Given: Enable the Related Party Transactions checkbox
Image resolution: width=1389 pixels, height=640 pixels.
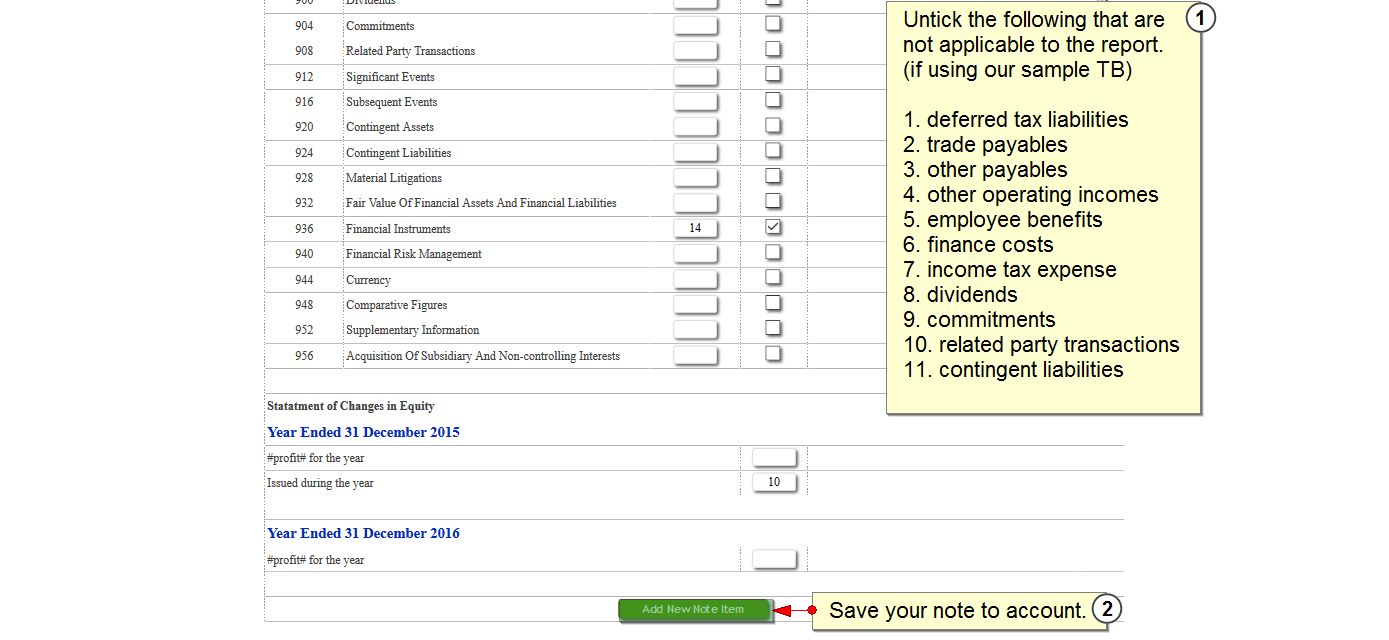Looking at the screenshot, I should [x=773, y=49].
